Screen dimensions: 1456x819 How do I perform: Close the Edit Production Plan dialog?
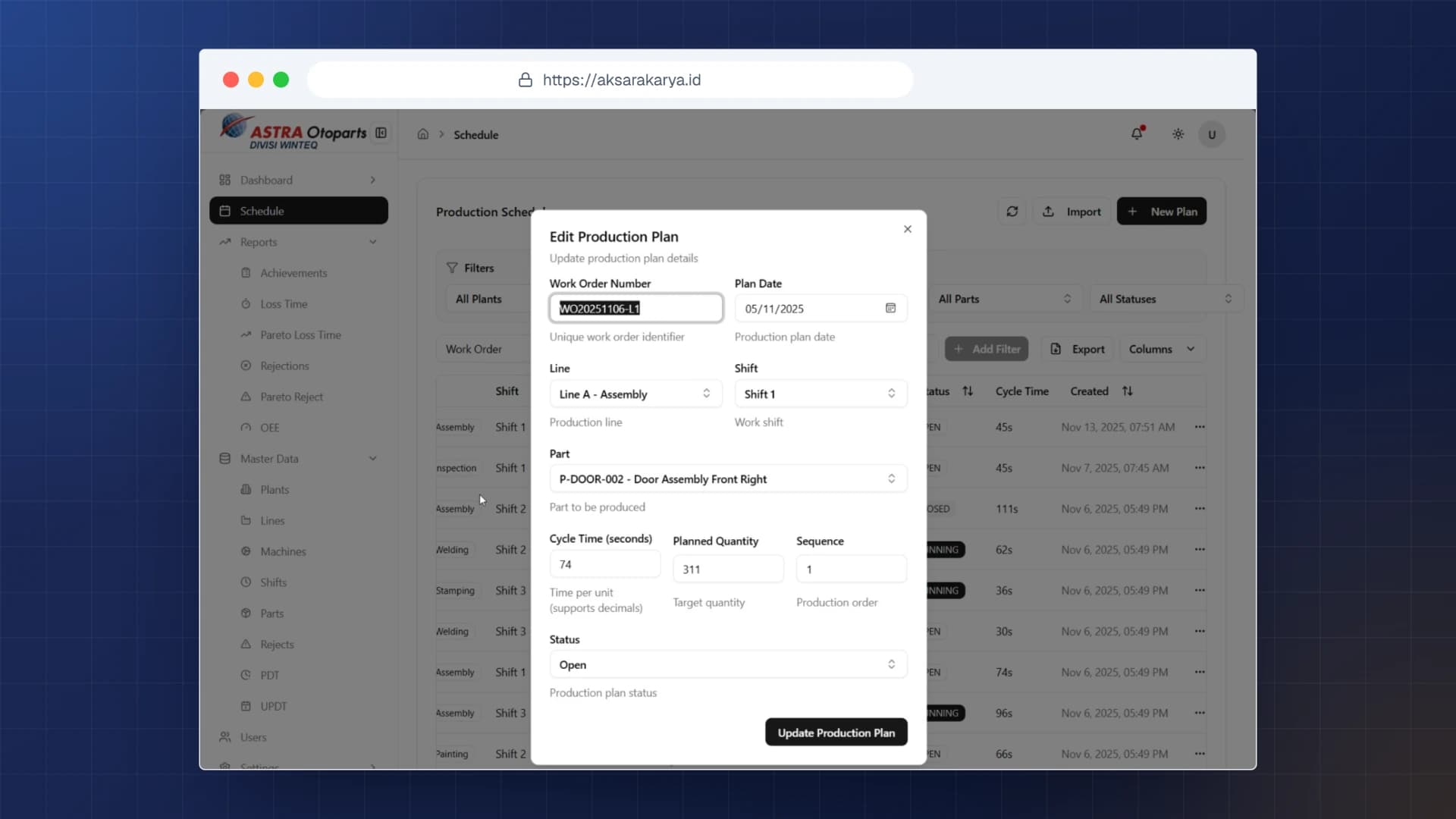907,229
